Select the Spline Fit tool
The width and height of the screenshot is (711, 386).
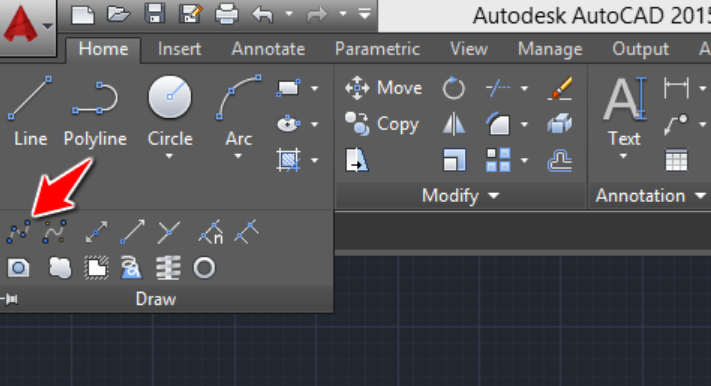[x=19, y=232]
